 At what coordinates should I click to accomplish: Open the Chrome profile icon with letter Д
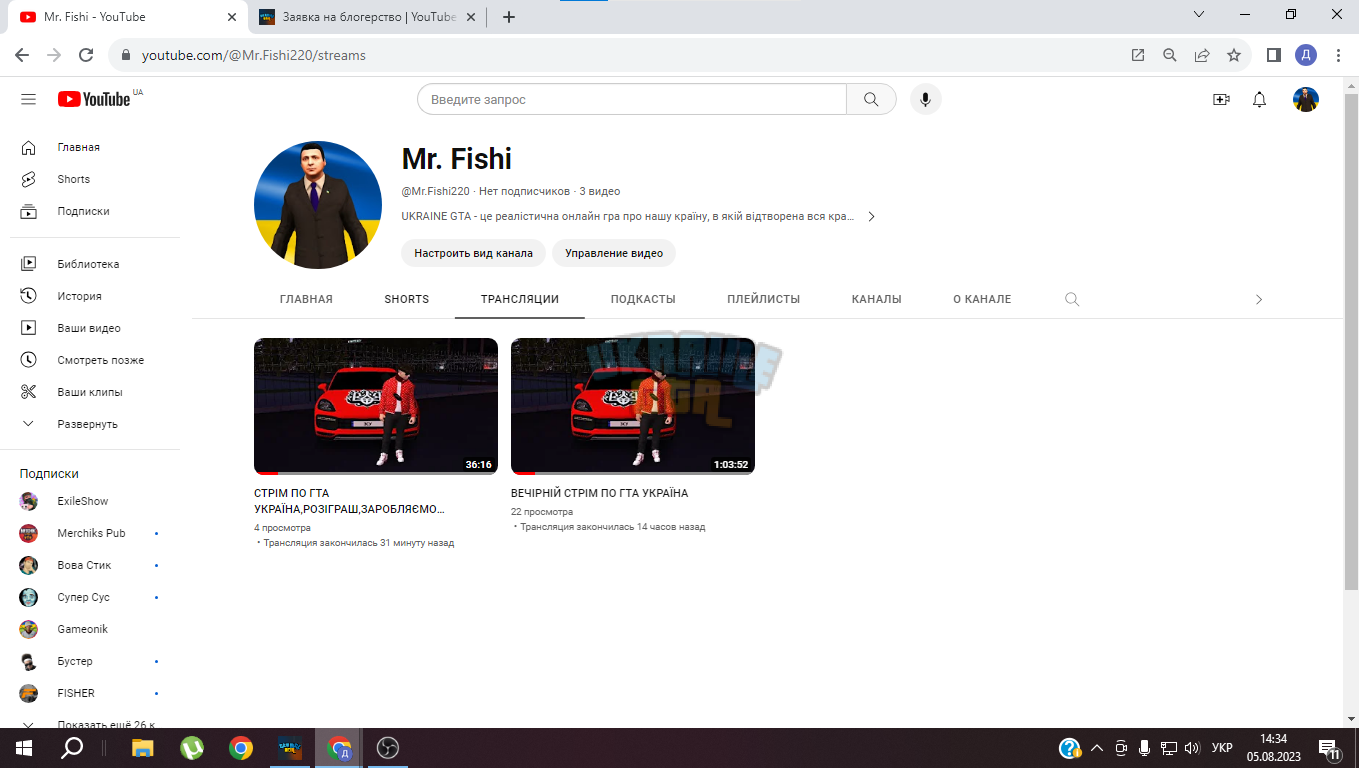[1306, 55]
